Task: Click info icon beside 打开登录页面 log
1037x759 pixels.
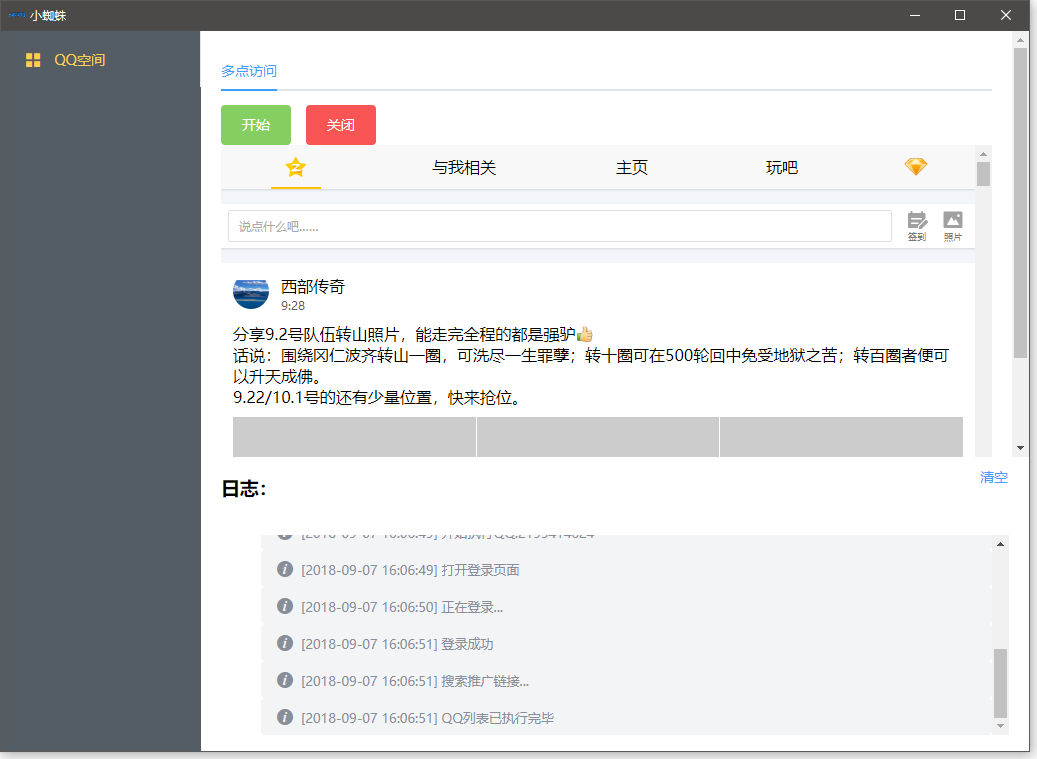Action: [x=285, y=569]
